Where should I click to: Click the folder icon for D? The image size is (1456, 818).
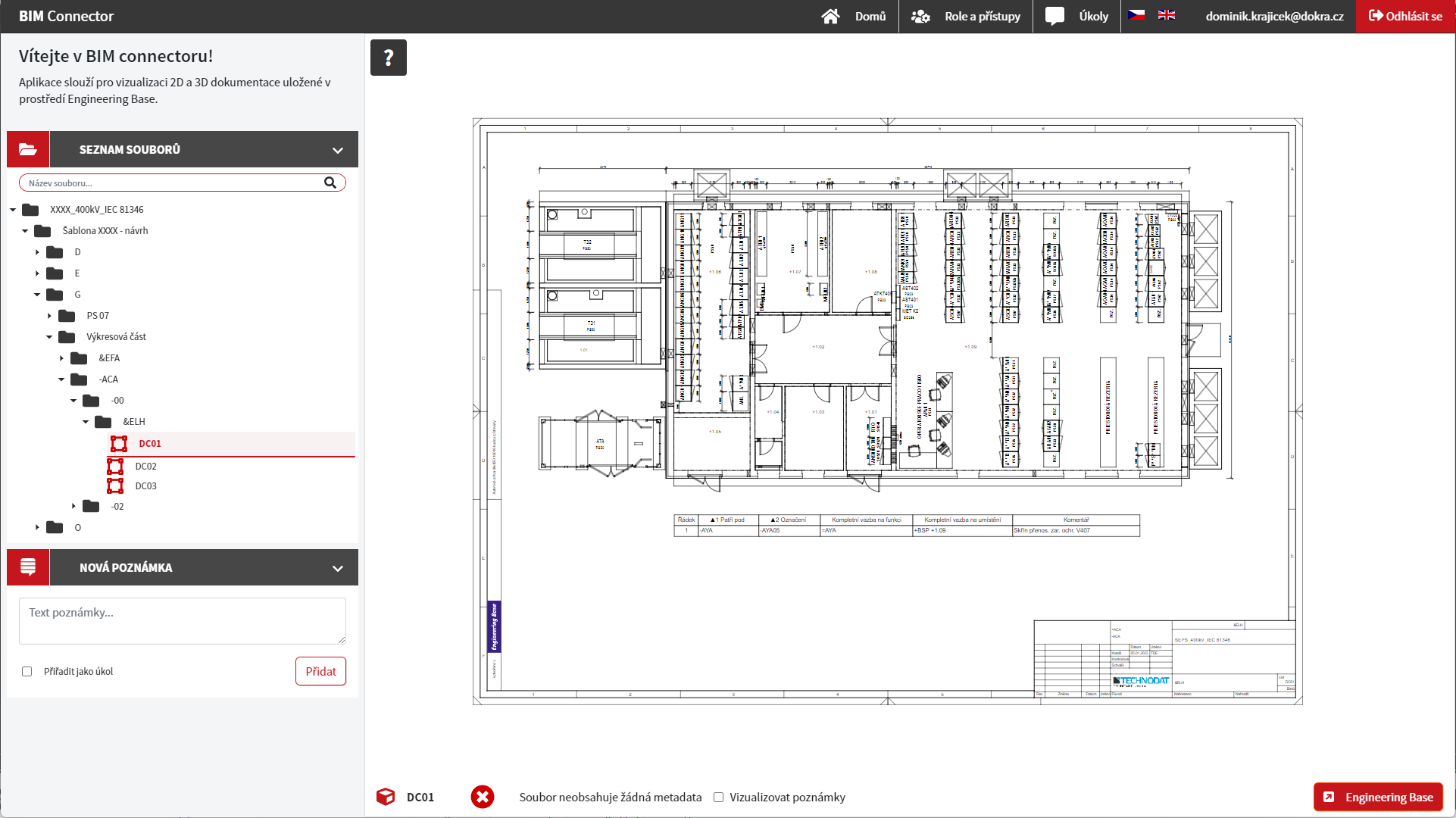click(55, 252)
